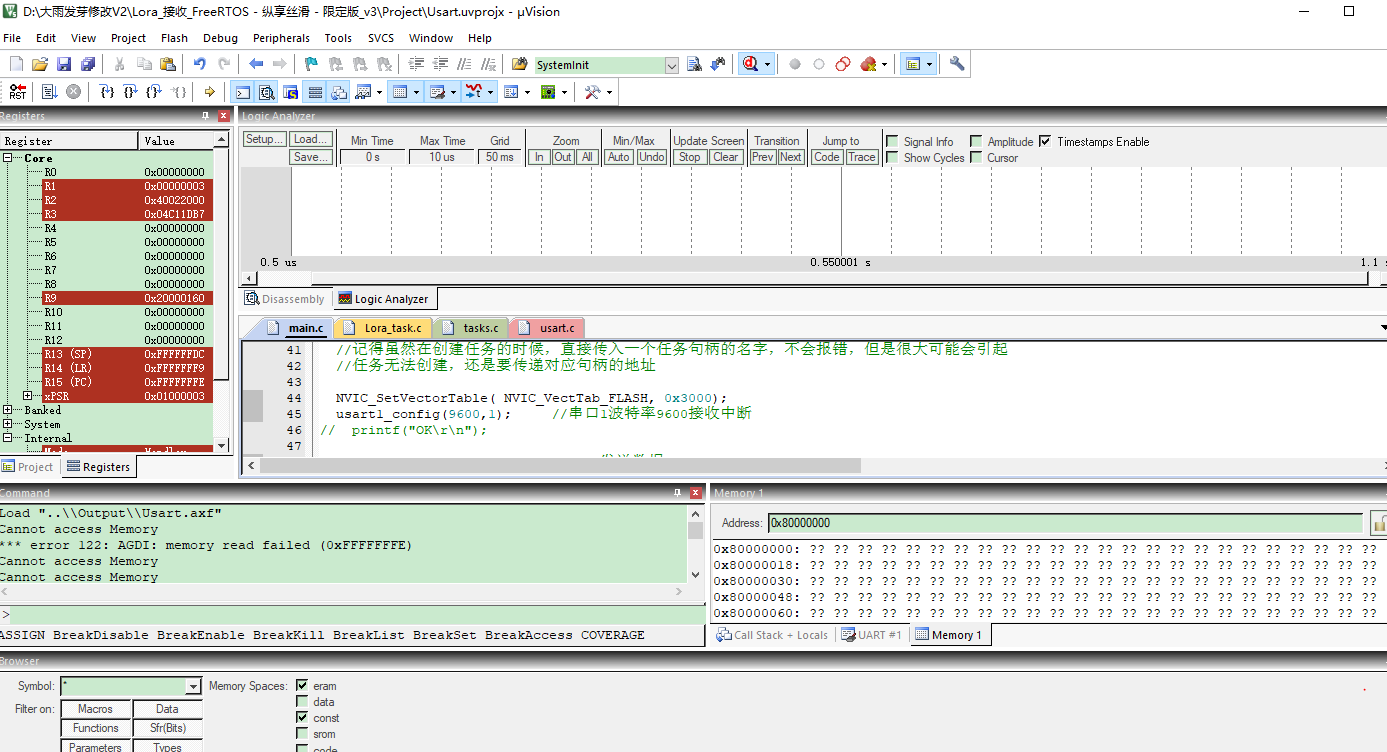Viewport: 1387px width, 752px height.
Task: Click the Run icon in debug toolbar
Action: coord(49,92)
